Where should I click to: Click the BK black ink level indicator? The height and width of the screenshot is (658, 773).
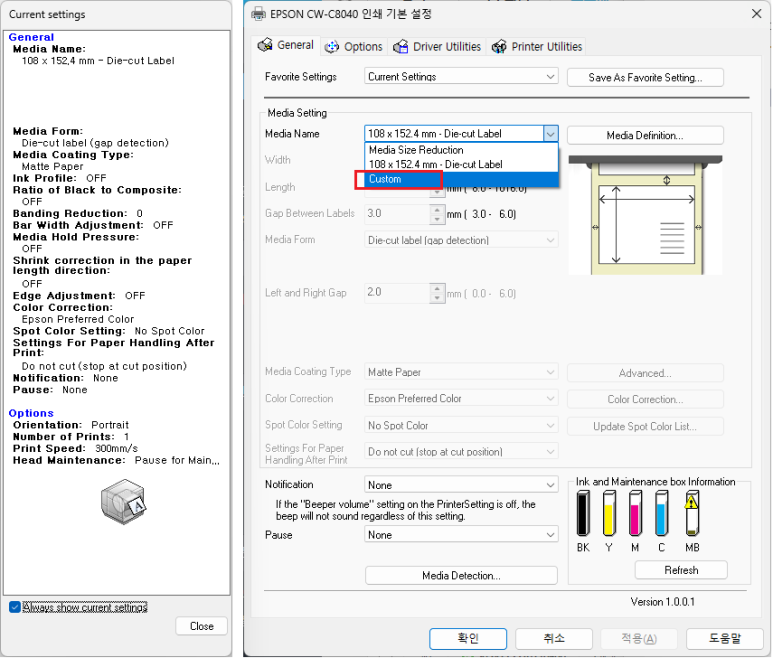(583, 514)
